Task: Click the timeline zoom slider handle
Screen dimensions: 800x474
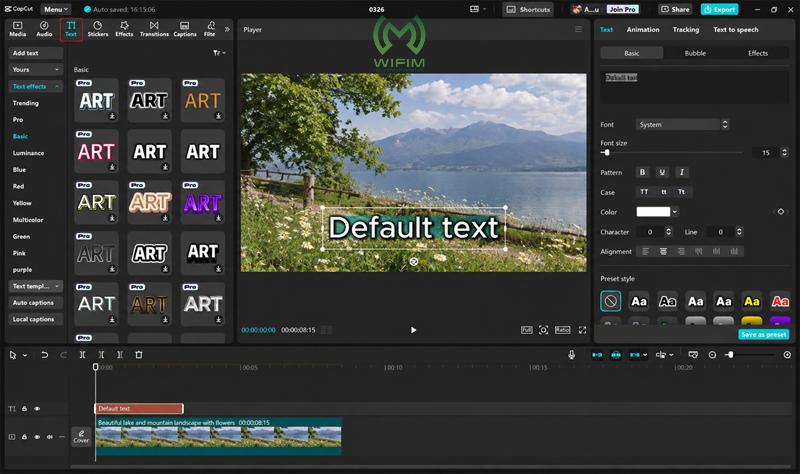Action: [731, 355]
